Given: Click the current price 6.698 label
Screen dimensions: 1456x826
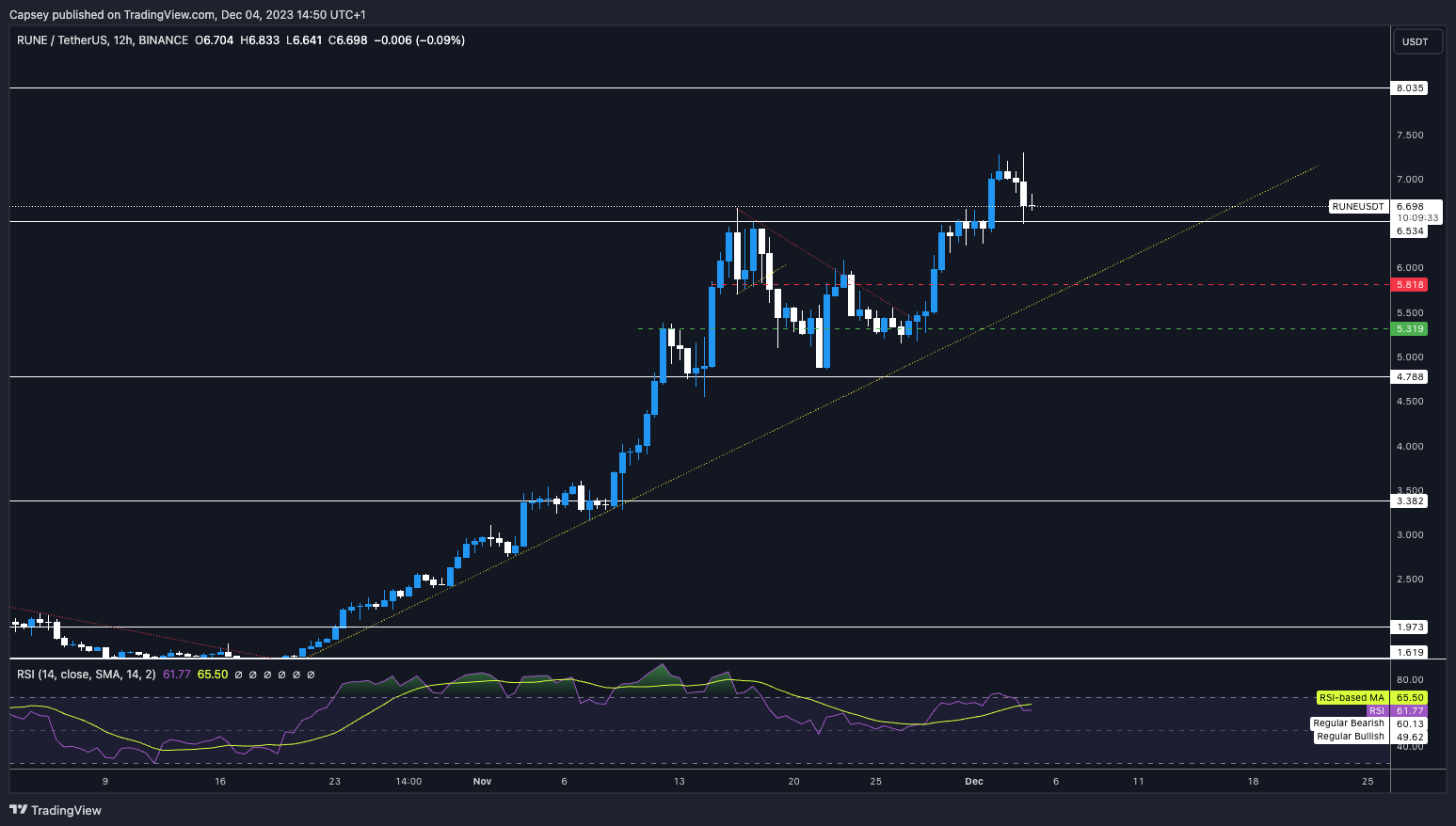Looking at the screenshot, I should tap(1410, 206).
